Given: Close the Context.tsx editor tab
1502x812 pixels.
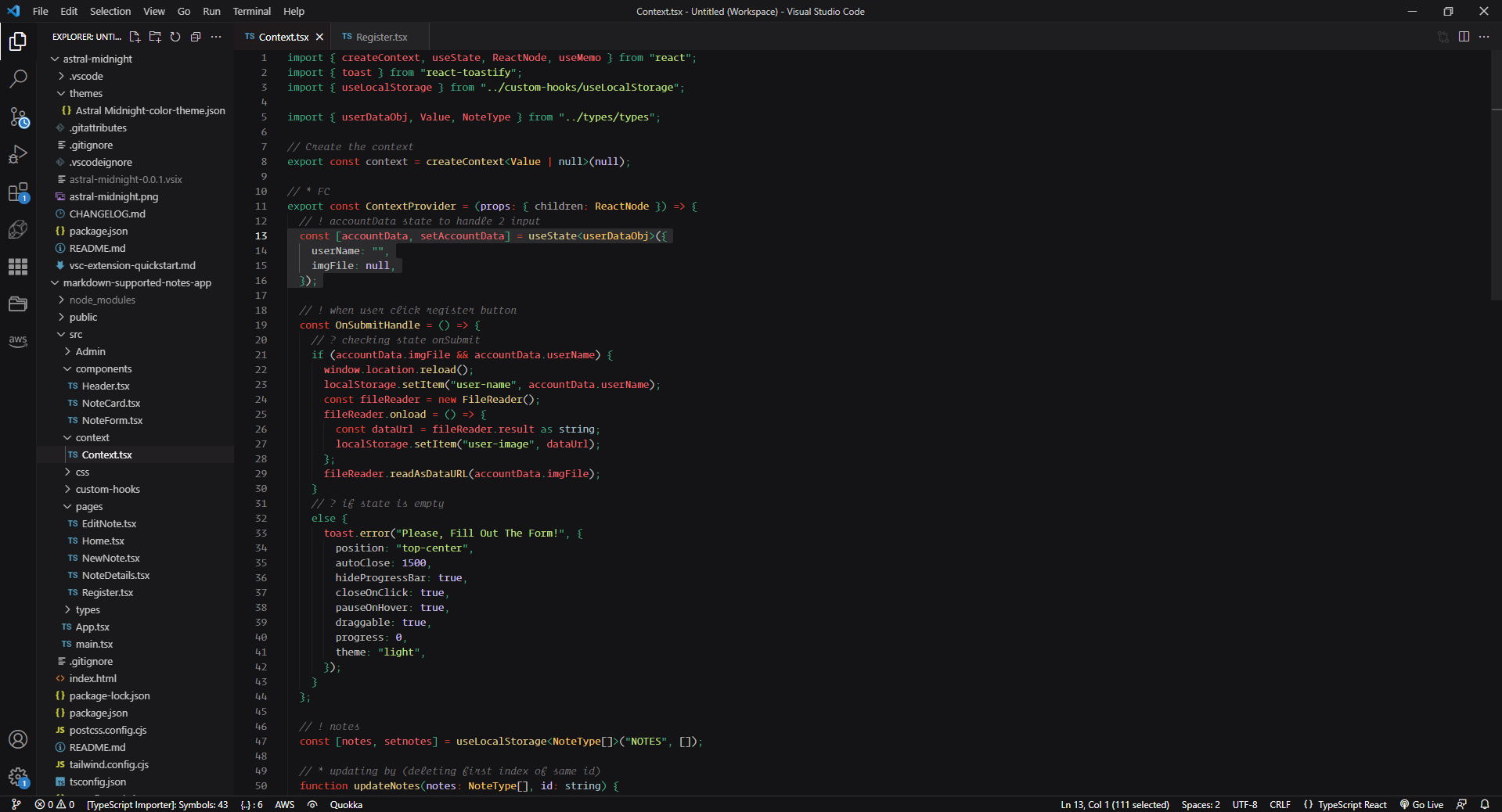Looking at the screenshot, I should pos(319,37).
